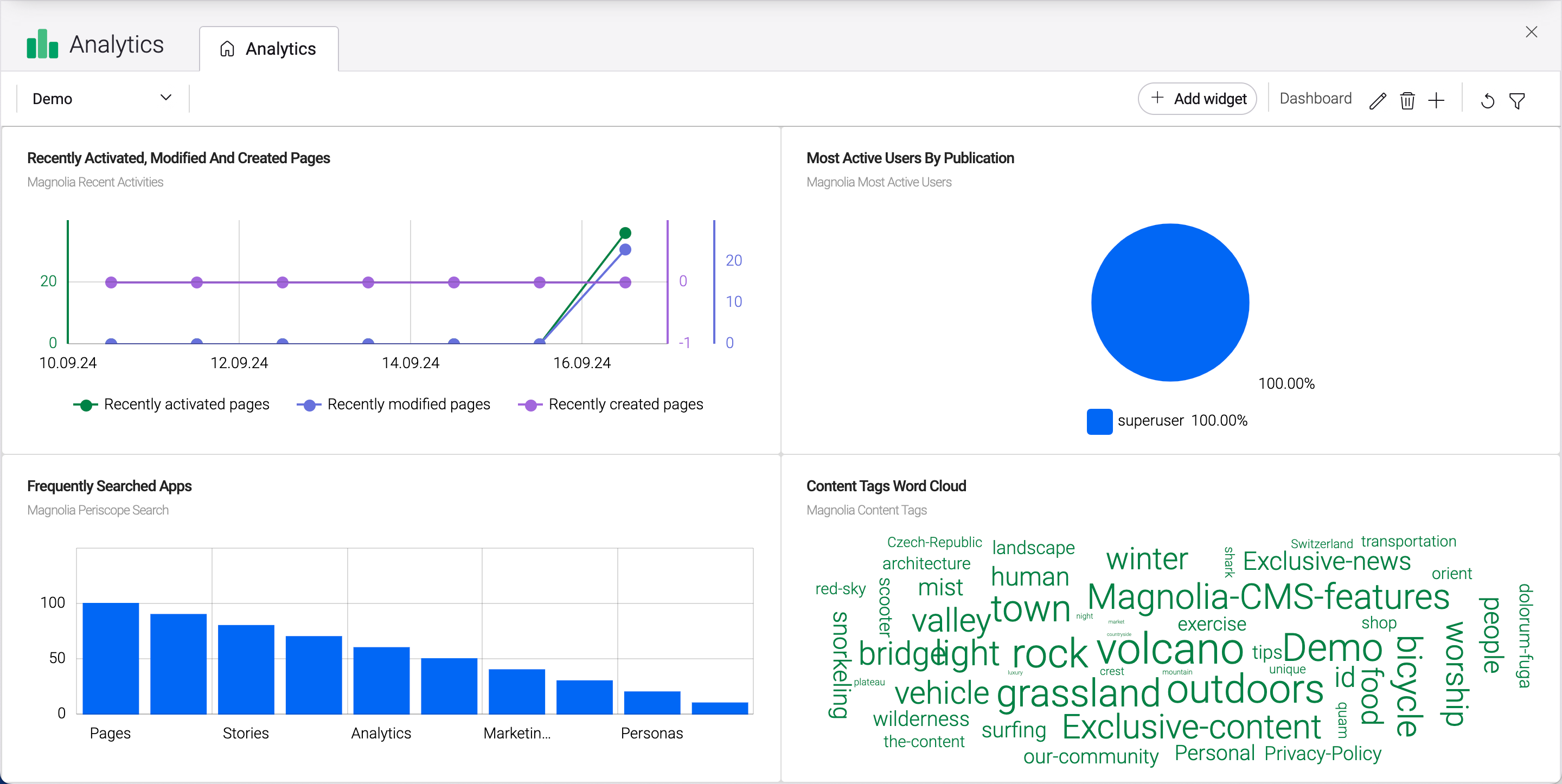Screen dimensions: 1562x784
Task: Edit dashboard with the pencil icon
Action: tap(1378, 100)
